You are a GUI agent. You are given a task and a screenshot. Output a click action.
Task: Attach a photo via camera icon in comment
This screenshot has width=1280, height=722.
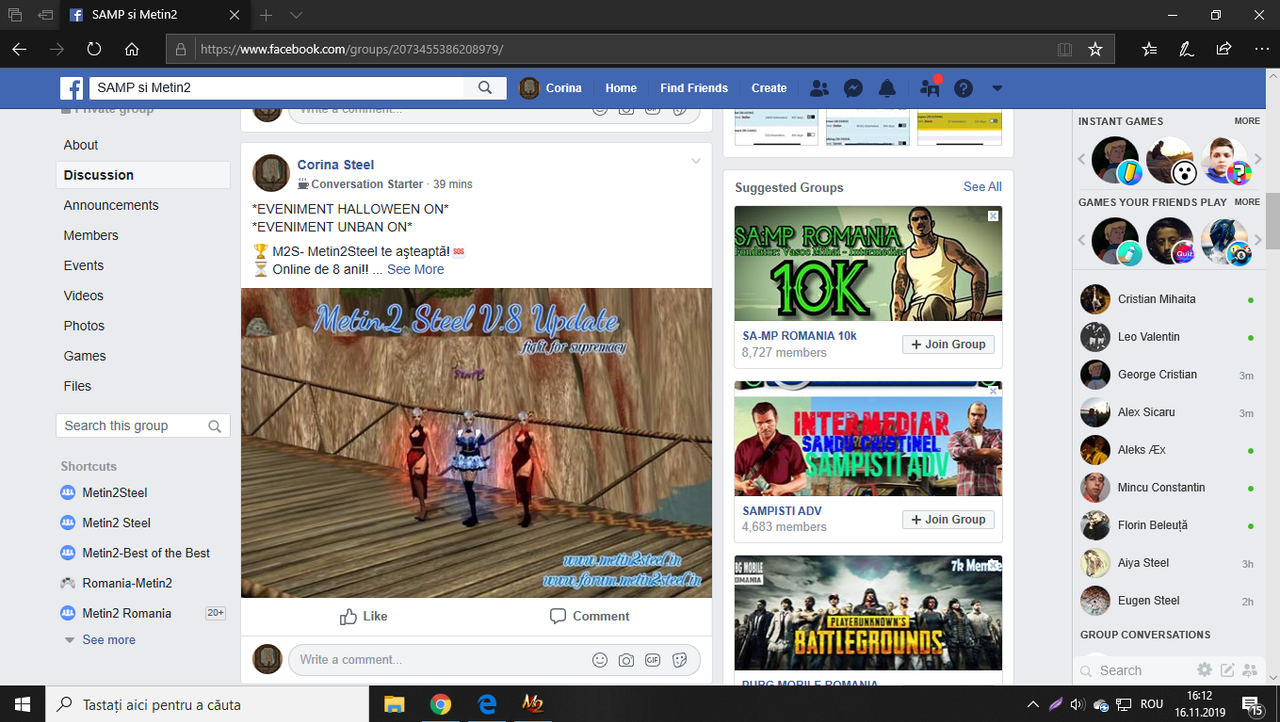click(626, 660)
